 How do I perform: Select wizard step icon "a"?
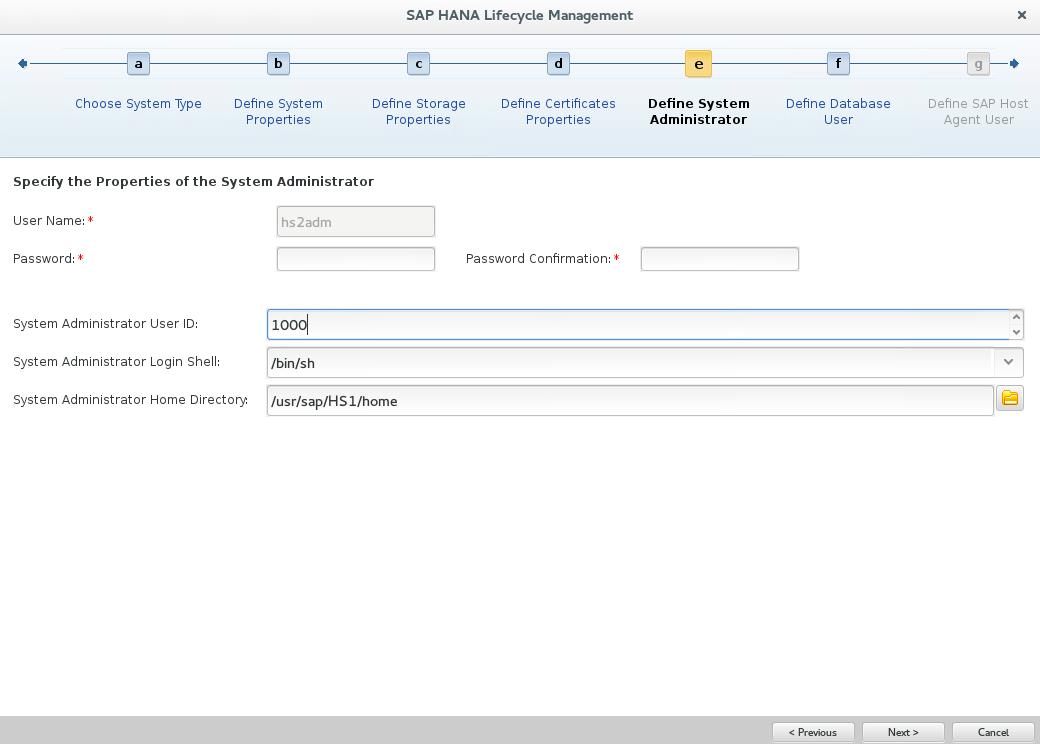pyautogui.click(x=138, y=63)
